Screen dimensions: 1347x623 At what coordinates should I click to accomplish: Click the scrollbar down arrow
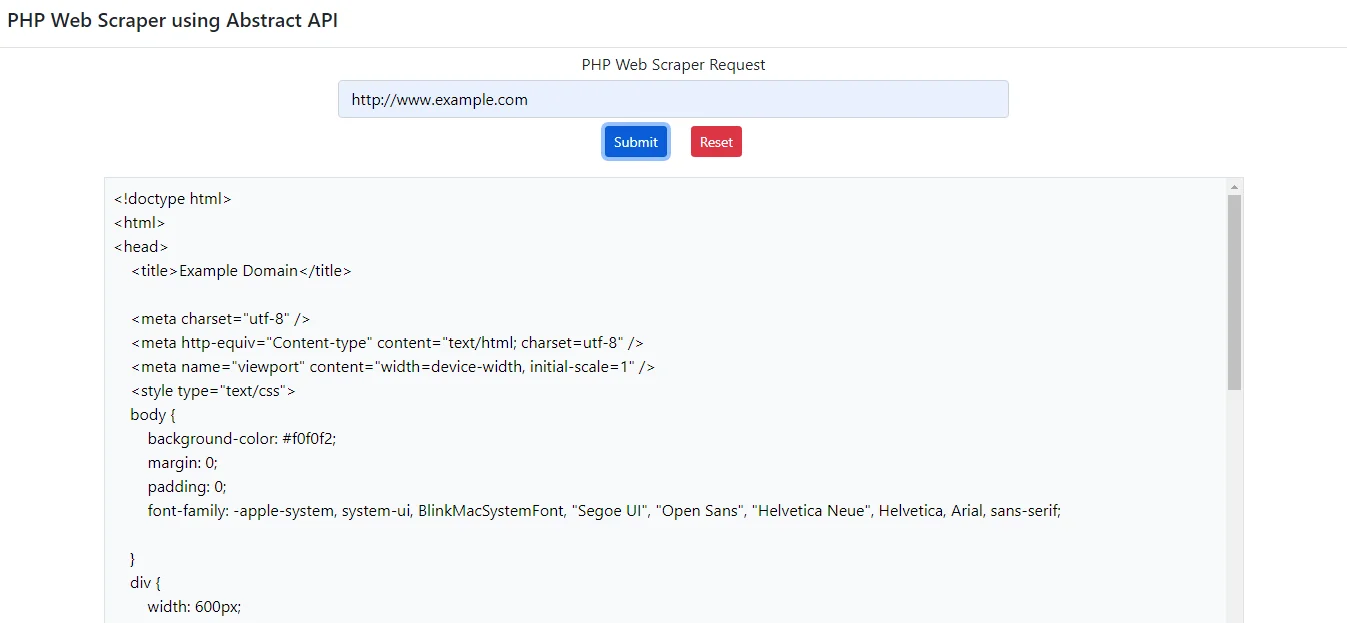tap(1233, 616)
